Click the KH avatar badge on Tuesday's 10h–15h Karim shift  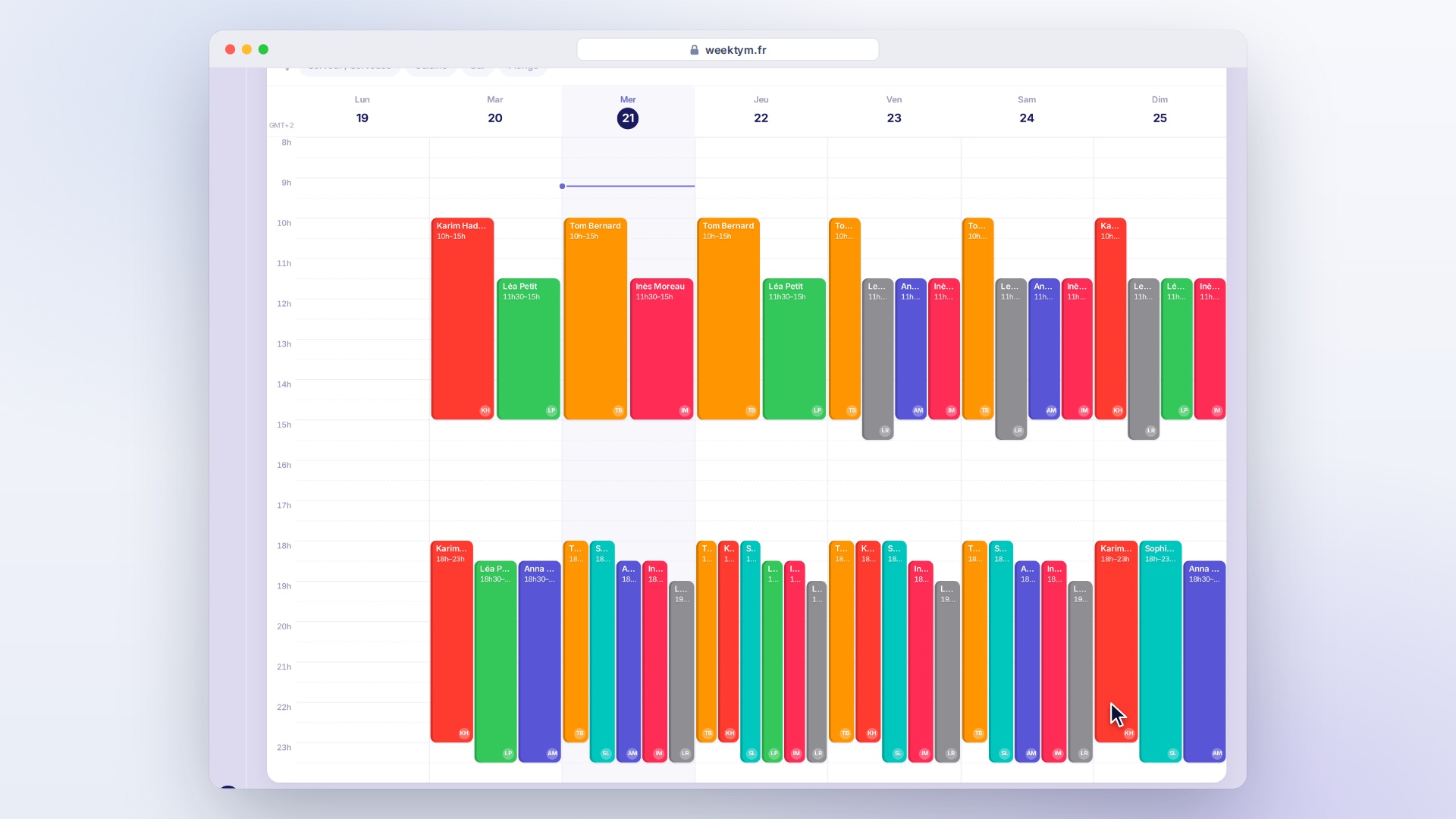[x=485, y=410]
